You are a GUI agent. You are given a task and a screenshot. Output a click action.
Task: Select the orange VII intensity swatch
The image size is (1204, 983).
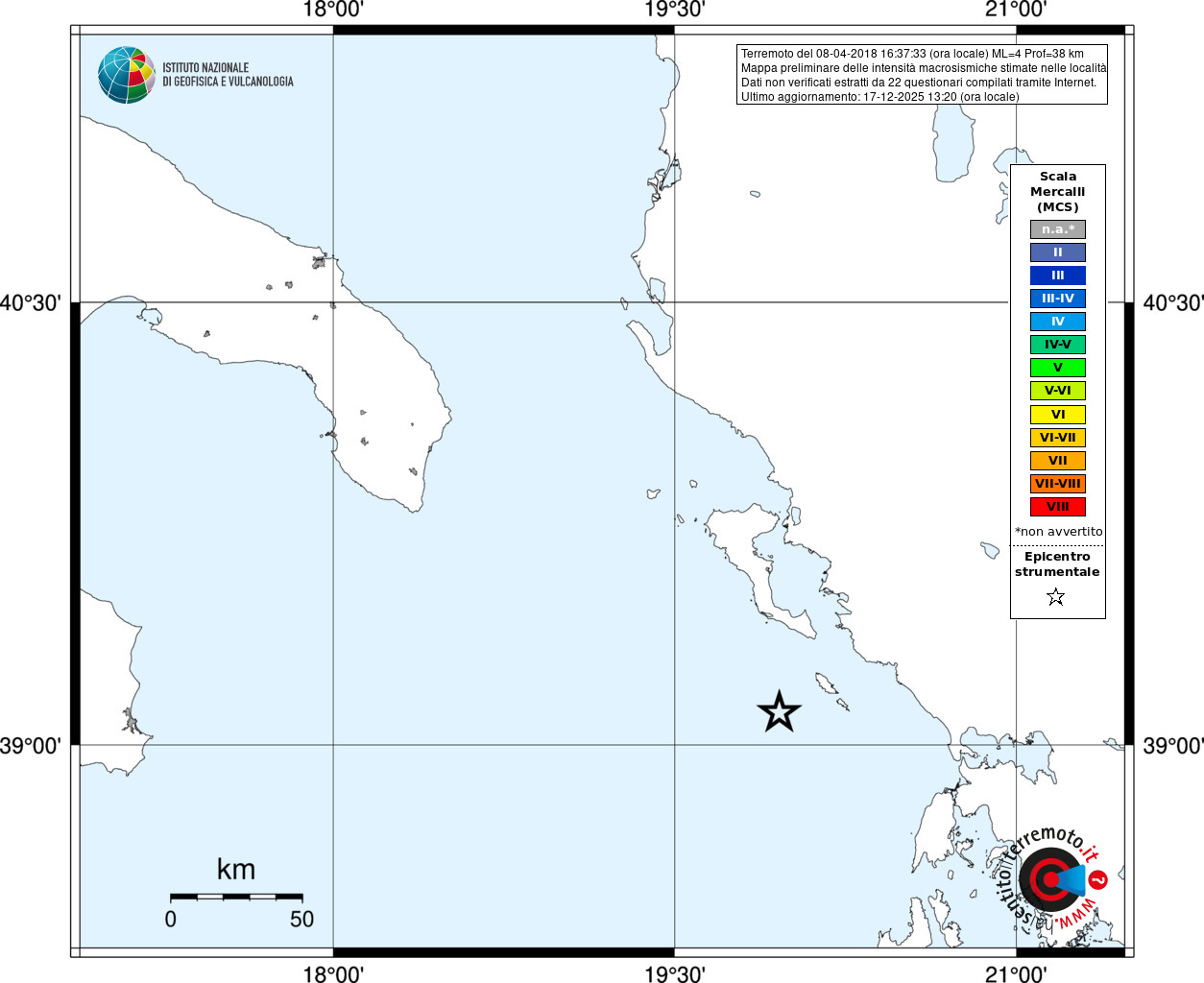tap(1058, 461)
